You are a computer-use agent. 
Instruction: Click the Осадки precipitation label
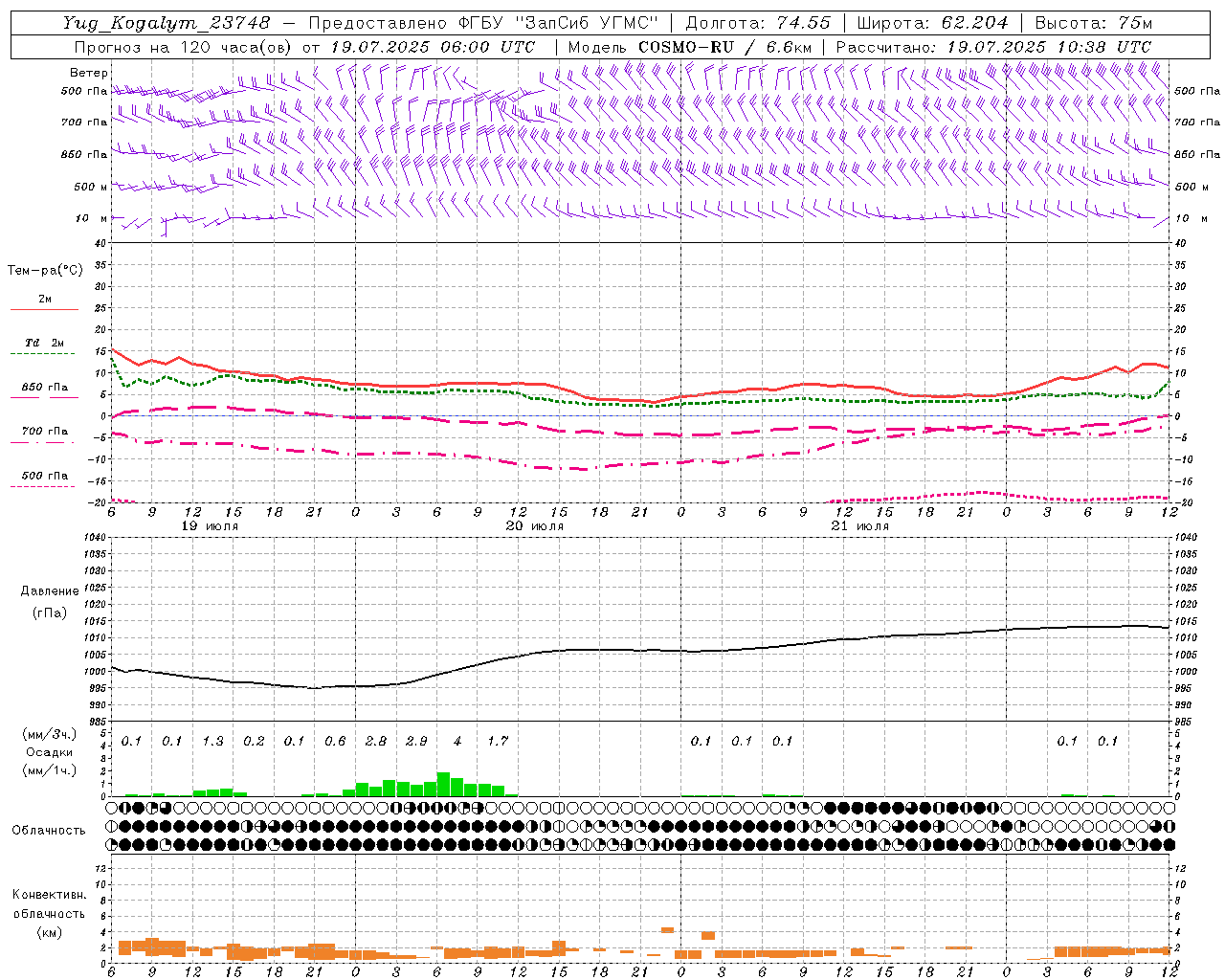tap(49, 752)
